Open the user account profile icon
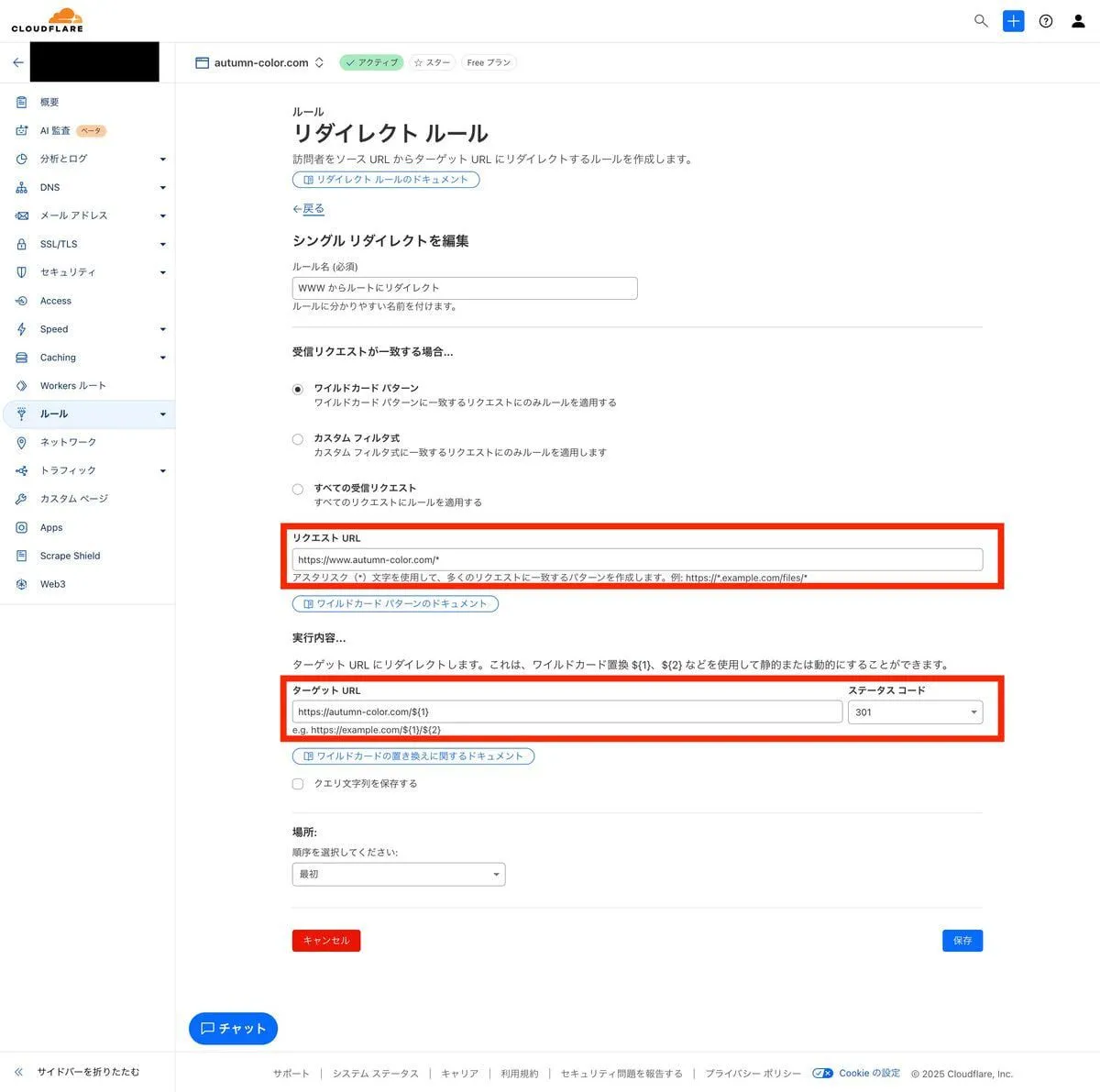 pyautogui.click(x=1078, y=21)
